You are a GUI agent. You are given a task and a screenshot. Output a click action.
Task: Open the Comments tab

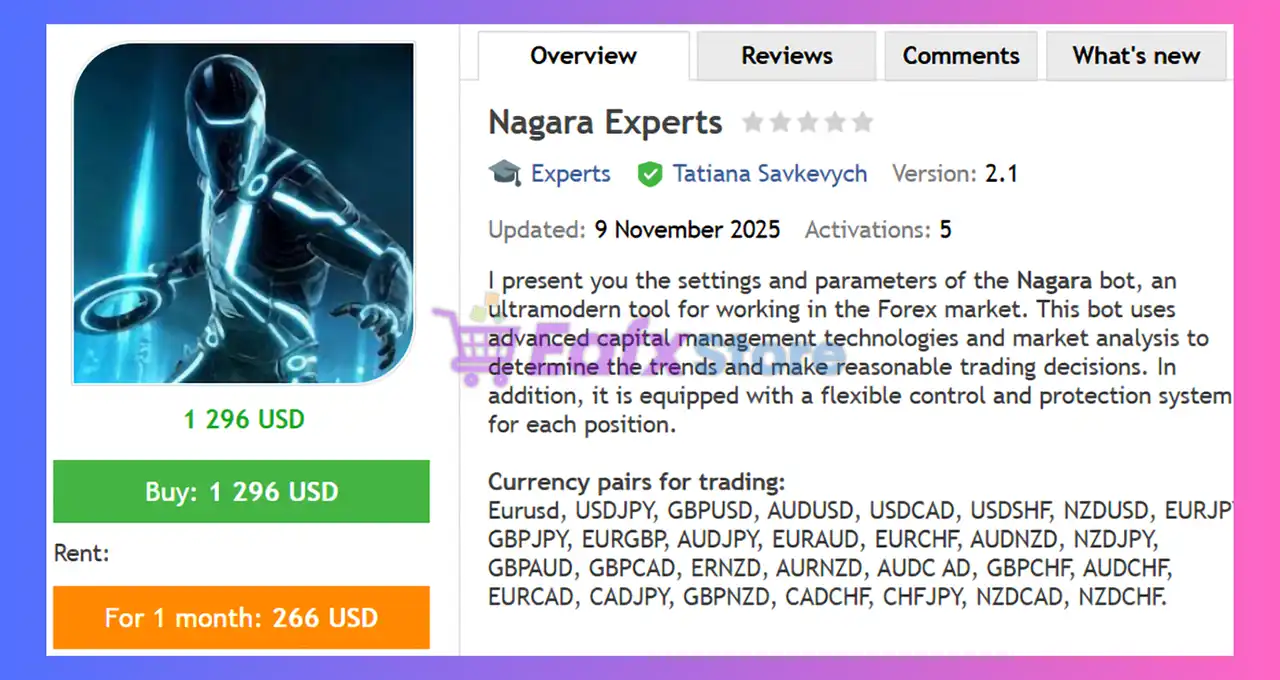point(961,56)
